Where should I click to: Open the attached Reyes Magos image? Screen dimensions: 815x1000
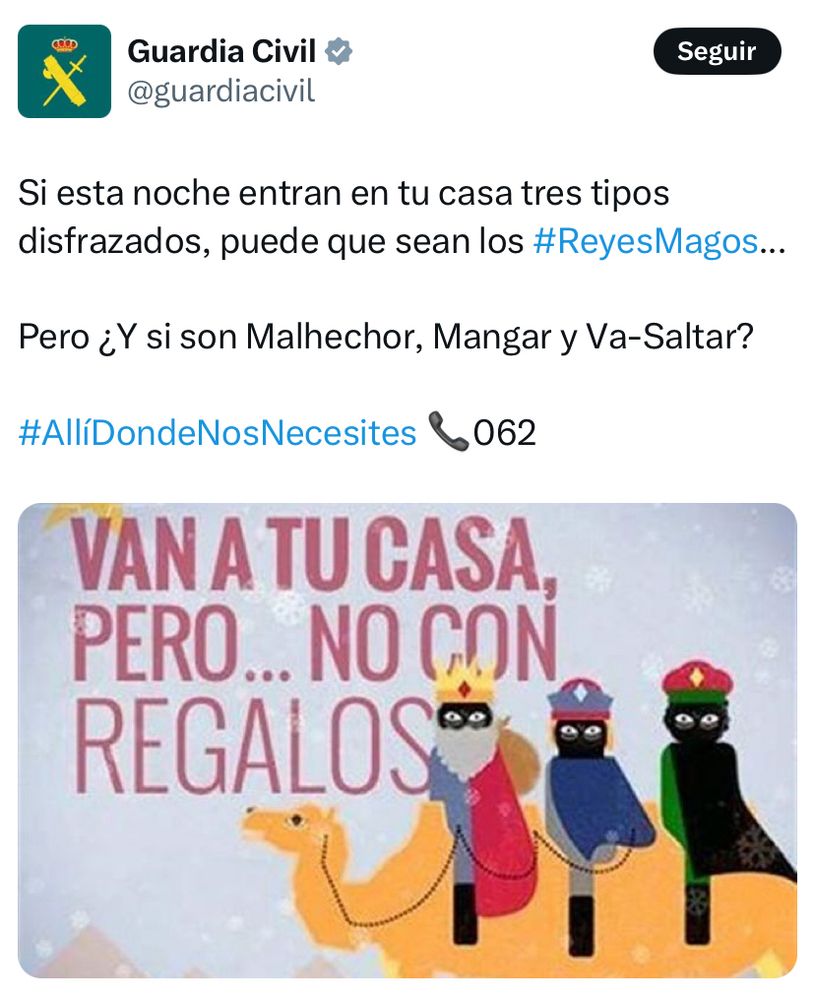tap(408, 740)
